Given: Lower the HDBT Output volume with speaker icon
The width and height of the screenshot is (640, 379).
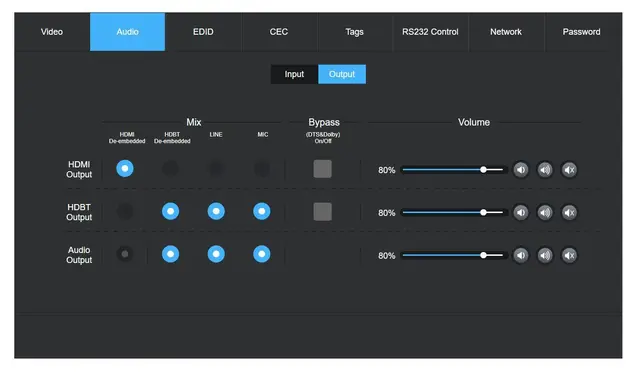Looking at the screenshot, I should click(521, 213).
